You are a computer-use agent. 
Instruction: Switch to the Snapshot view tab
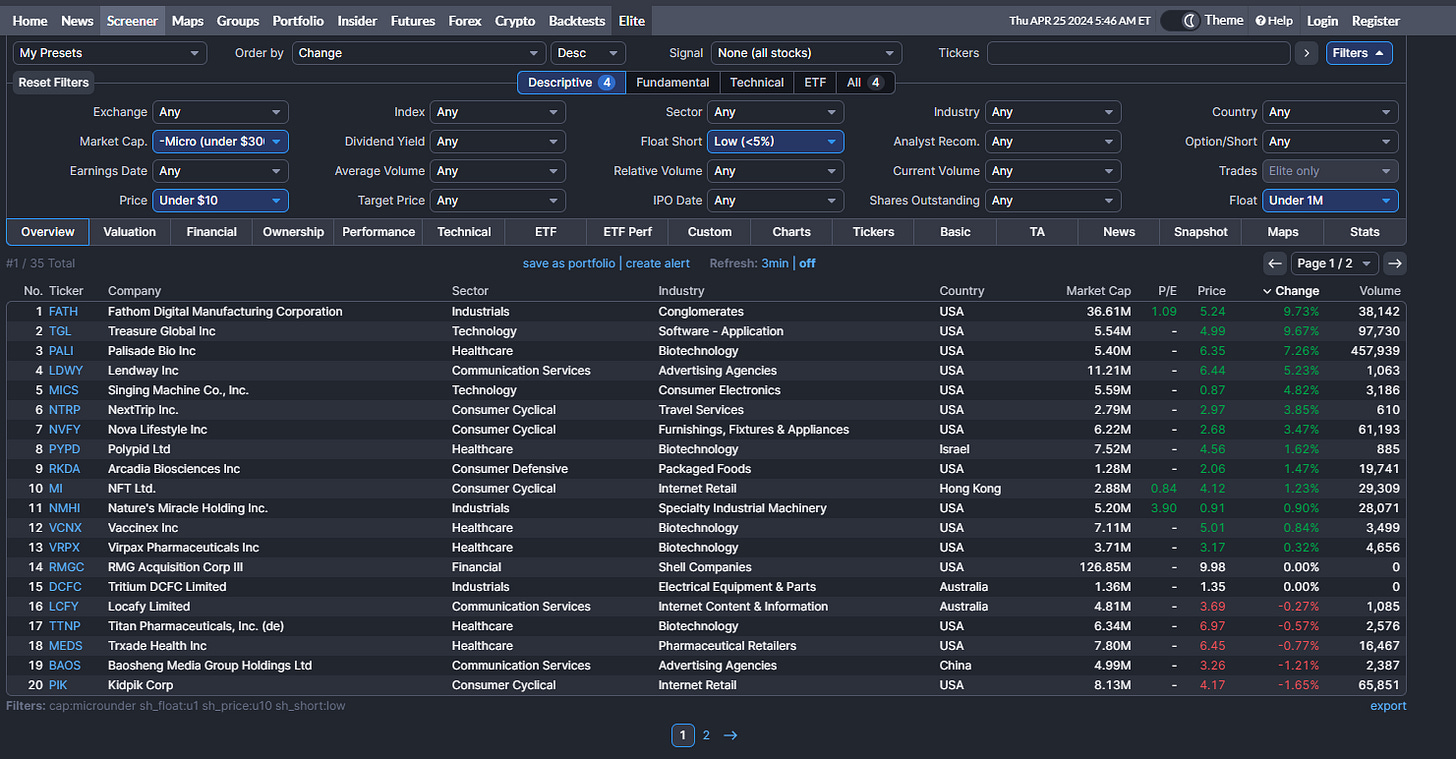(1200, 232)
